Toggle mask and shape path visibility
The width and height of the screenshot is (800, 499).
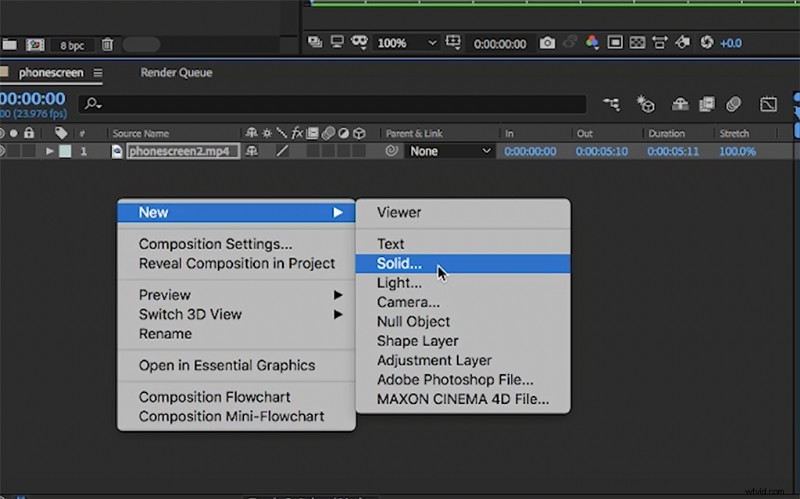point(359,42)
